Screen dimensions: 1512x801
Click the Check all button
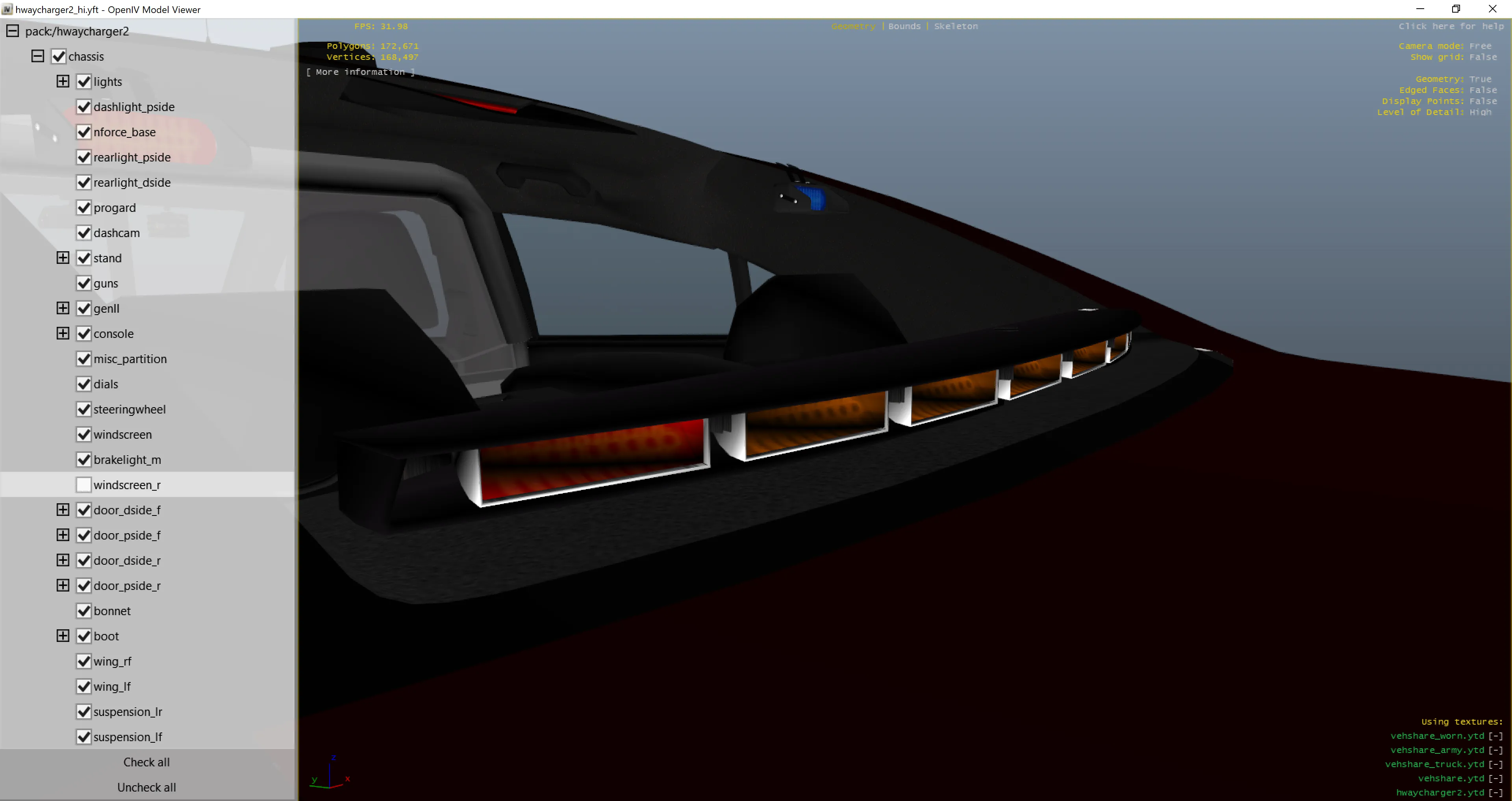(x=146, y=762)
